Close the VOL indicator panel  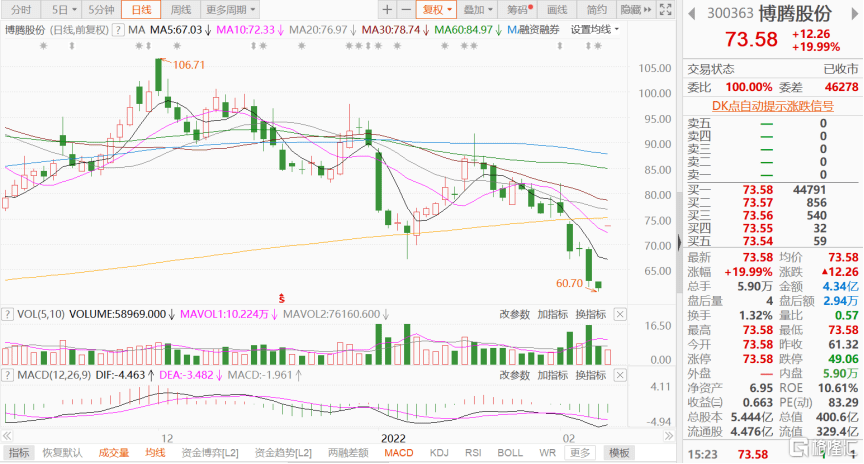coord(620,315)
